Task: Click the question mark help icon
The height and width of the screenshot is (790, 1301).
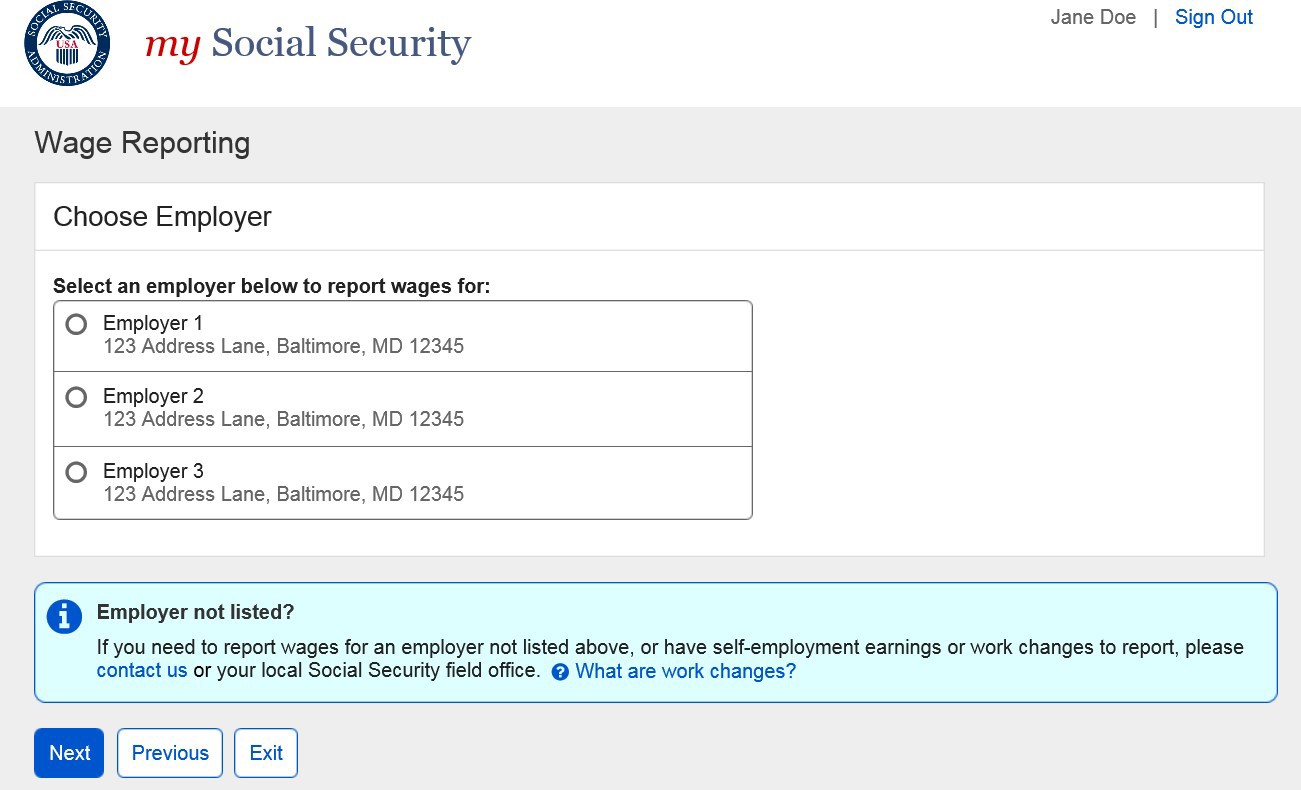Action: tap(560, 672)
